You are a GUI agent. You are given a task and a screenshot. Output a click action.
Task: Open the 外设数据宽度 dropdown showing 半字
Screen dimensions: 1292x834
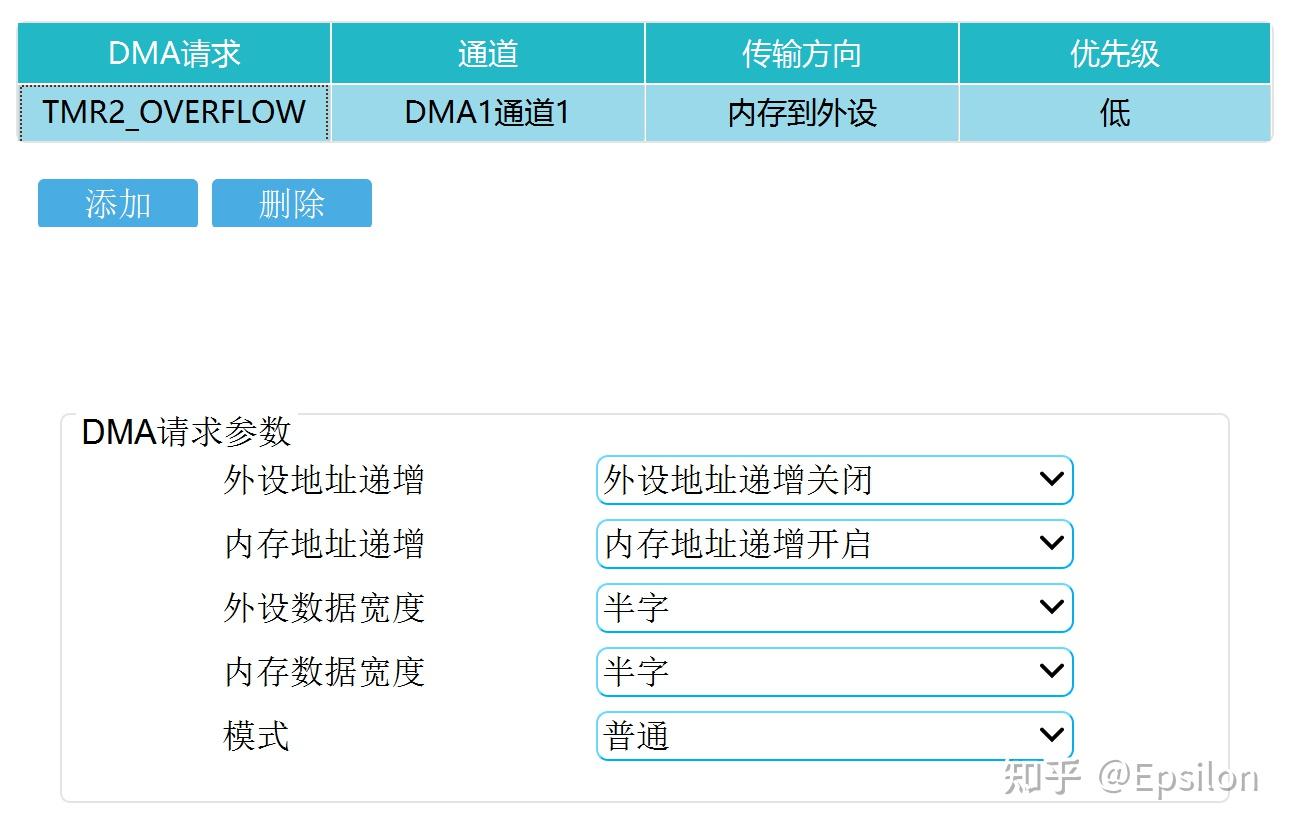point(835,608)
